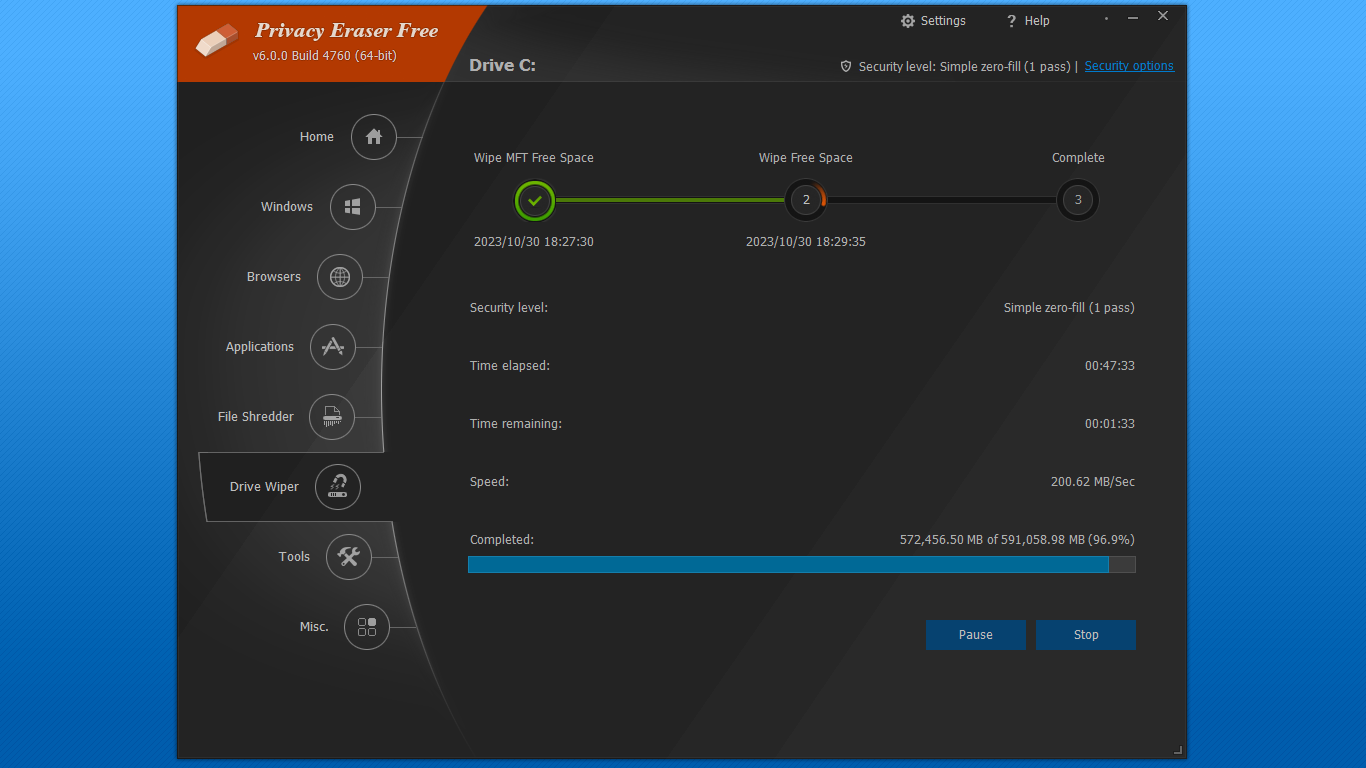
Task: Open the Home panel in the sidebar
Action: (x=373, y=137)
